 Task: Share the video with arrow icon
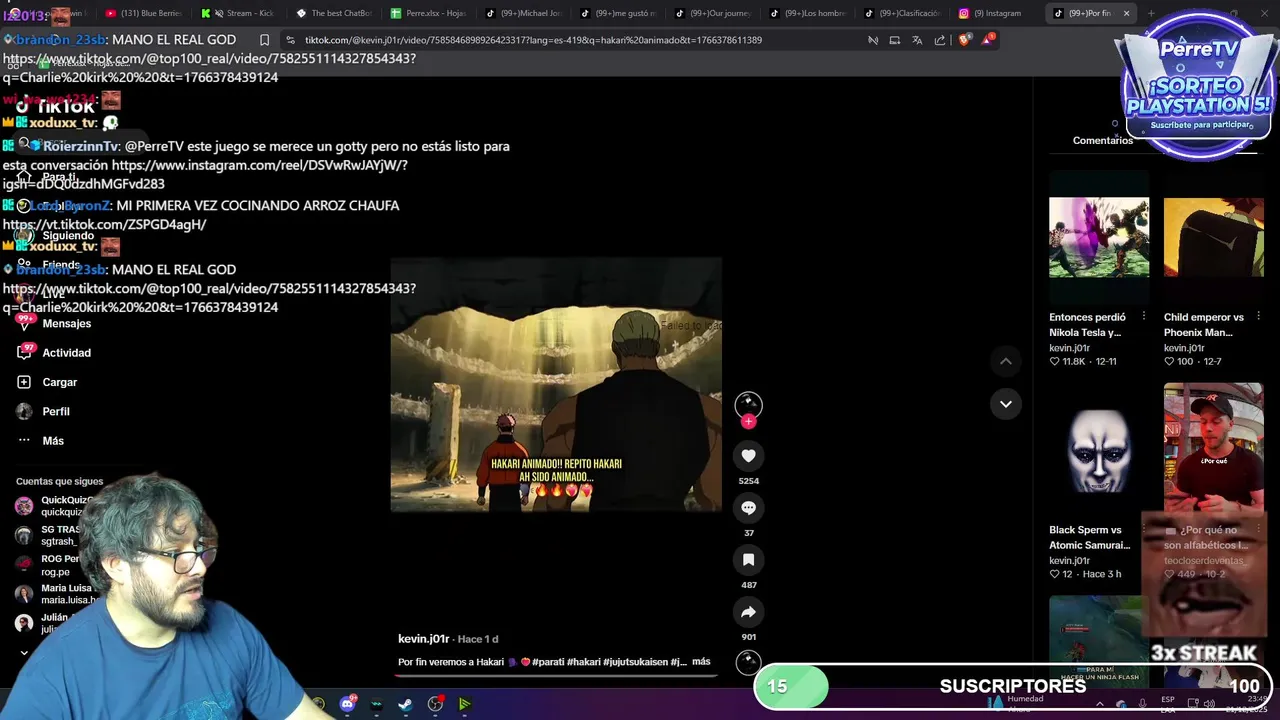click(x=748, y=612)
